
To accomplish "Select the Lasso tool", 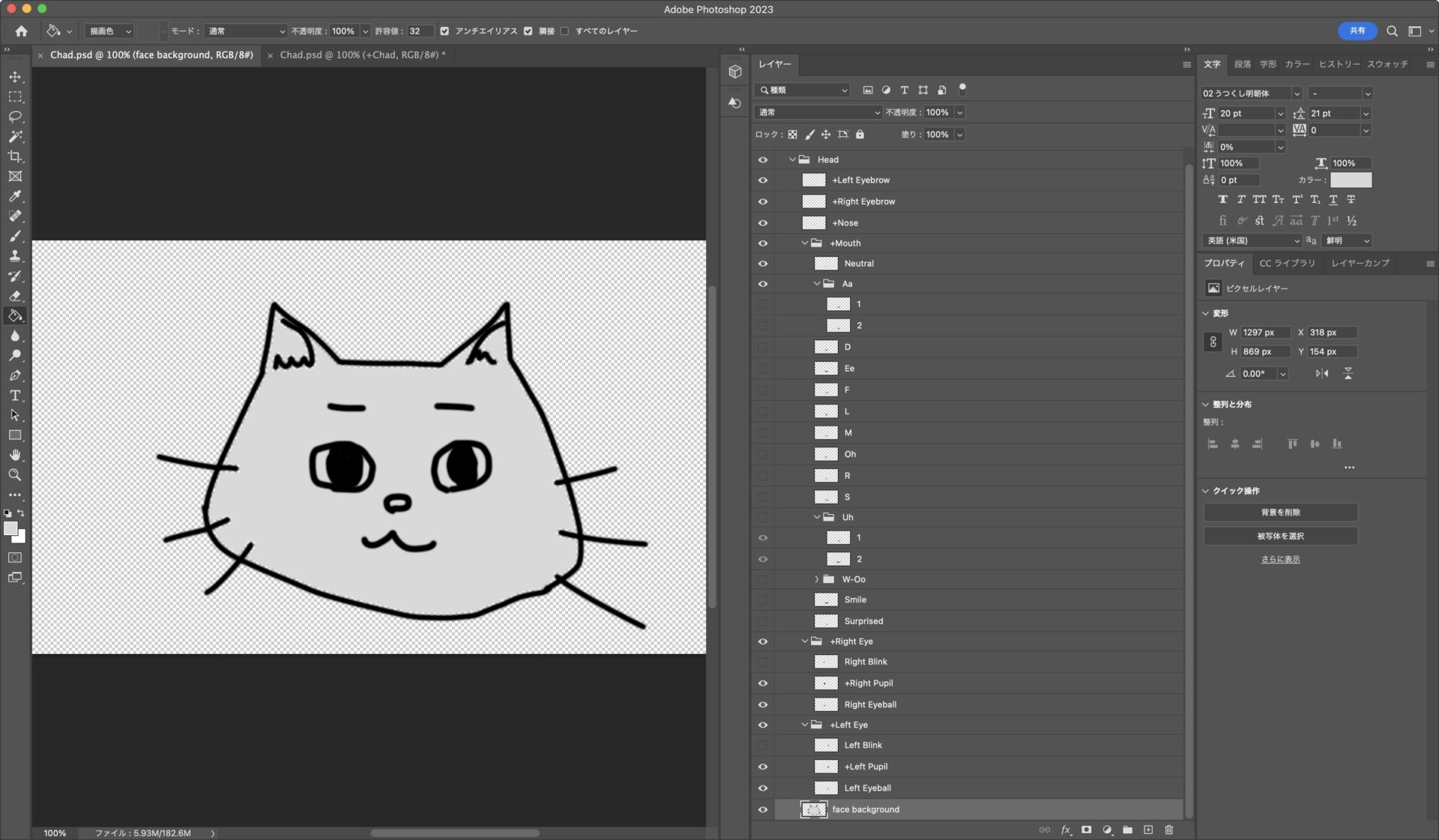I will [15, 116].
